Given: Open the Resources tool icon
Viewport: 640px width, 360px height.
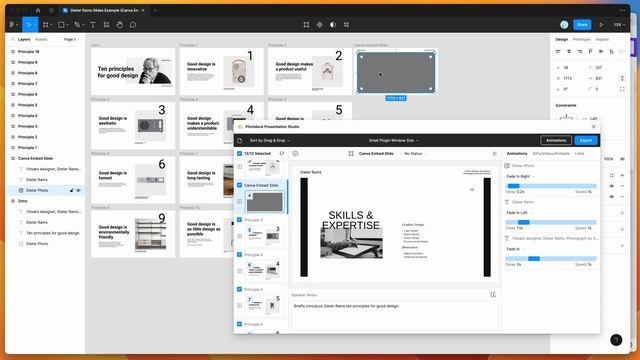Looking at the screenshot, I should click(107, 25).
